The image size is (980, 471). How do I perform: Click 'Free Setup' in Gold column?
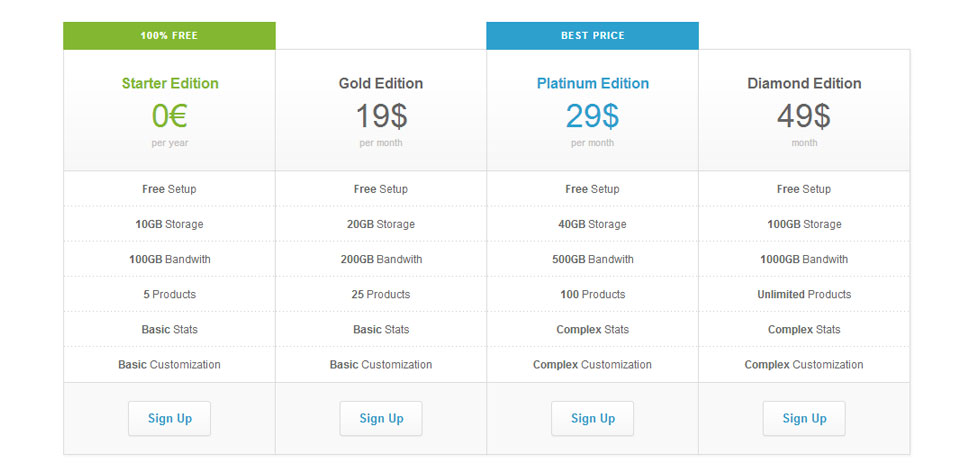pos(381,189)
